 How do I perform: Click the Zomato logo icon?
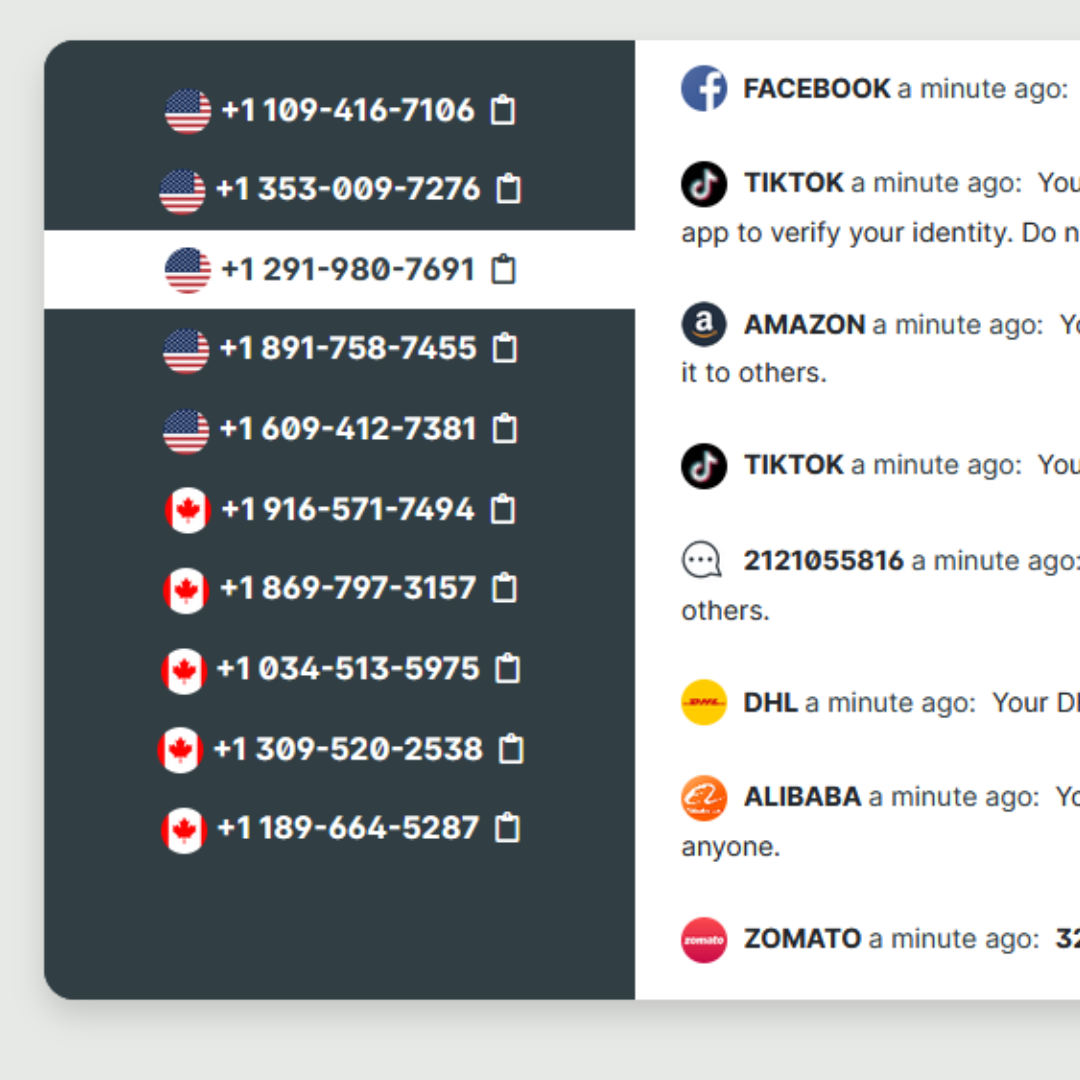click(x=703, y=939)
